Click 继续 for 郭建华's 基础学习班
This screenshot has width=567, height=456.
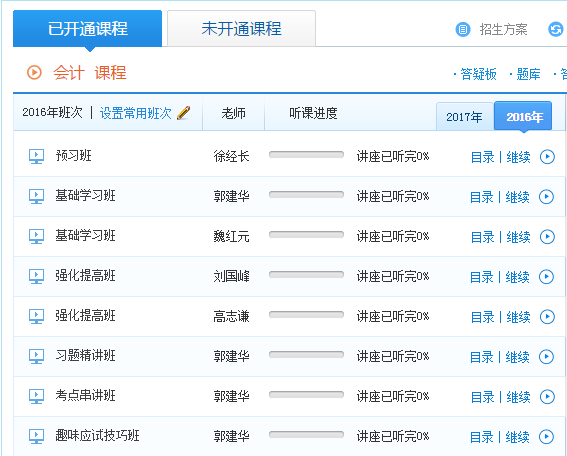(x=517, y=197)
